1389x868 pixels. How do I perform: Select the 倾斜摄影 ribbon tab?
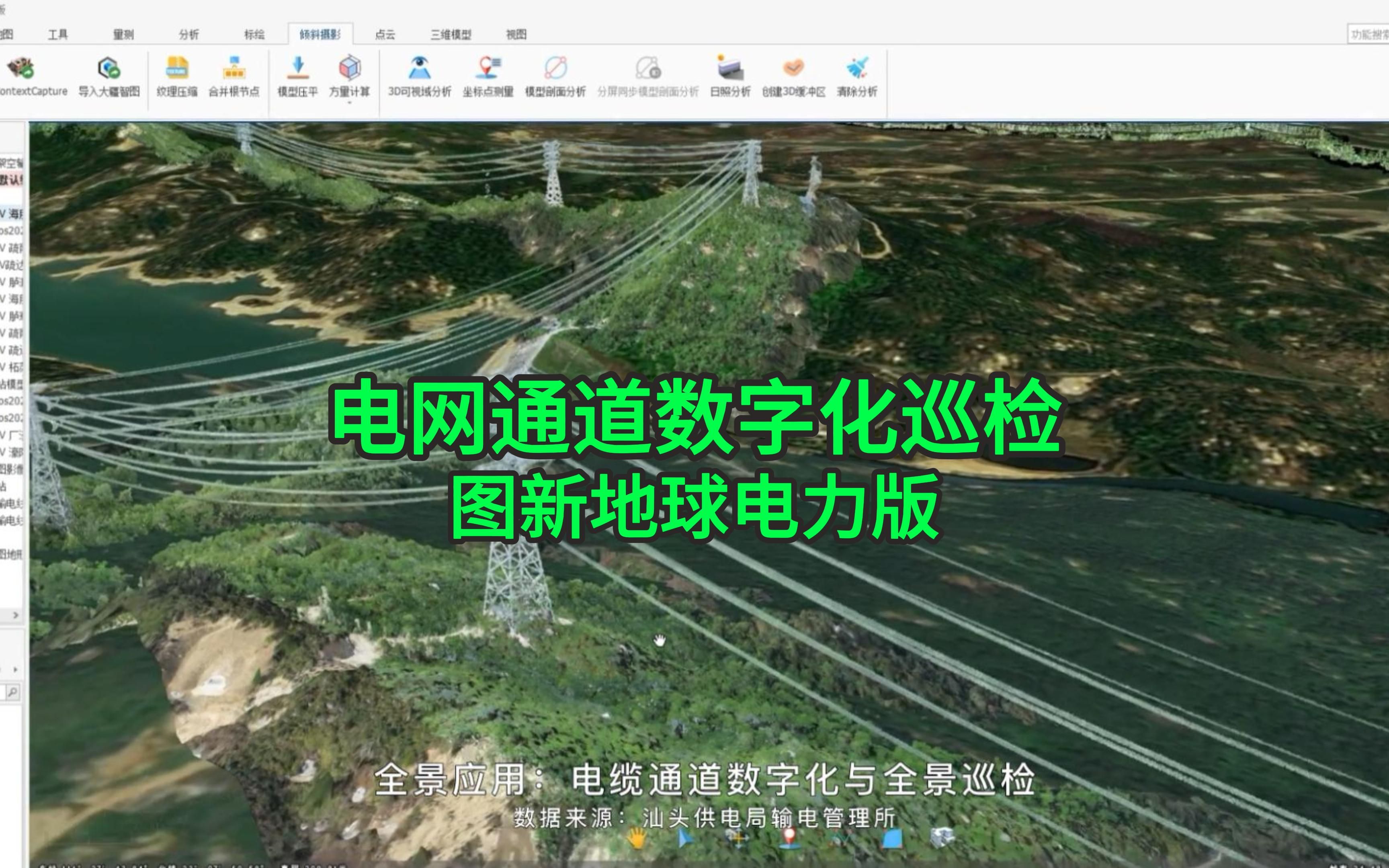tap(320, 35)
